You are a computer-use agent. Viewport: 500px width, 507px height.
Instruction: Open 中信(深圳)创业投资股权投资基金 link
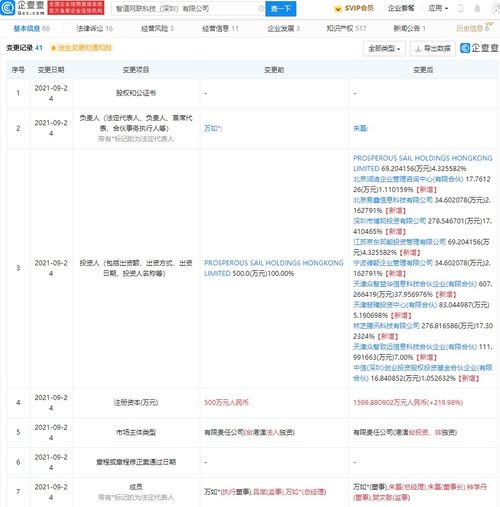[422, 373]
